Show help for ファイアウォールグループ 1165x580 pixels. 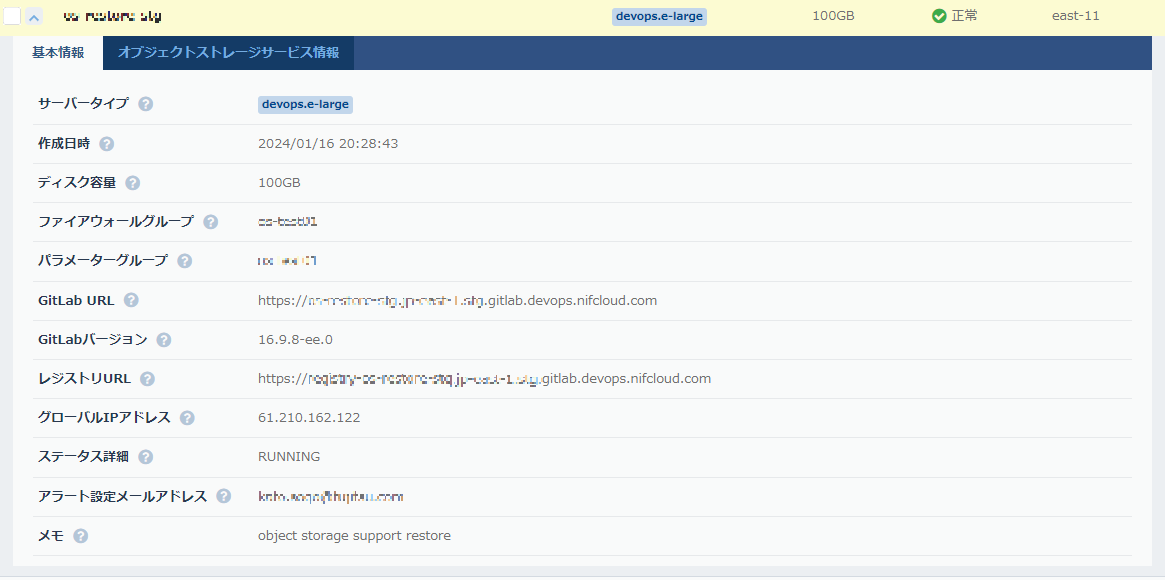pyautogui.click(x=211, y=222)
